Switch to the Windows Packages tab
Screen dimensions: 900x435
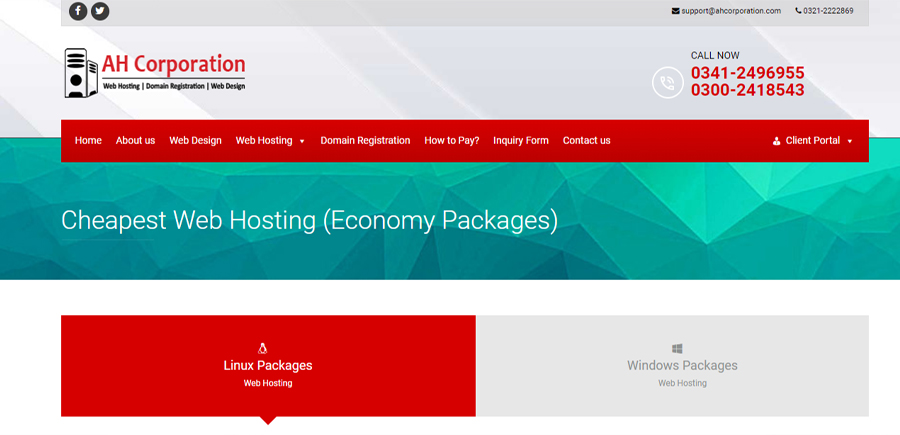(x=673, y=366)
